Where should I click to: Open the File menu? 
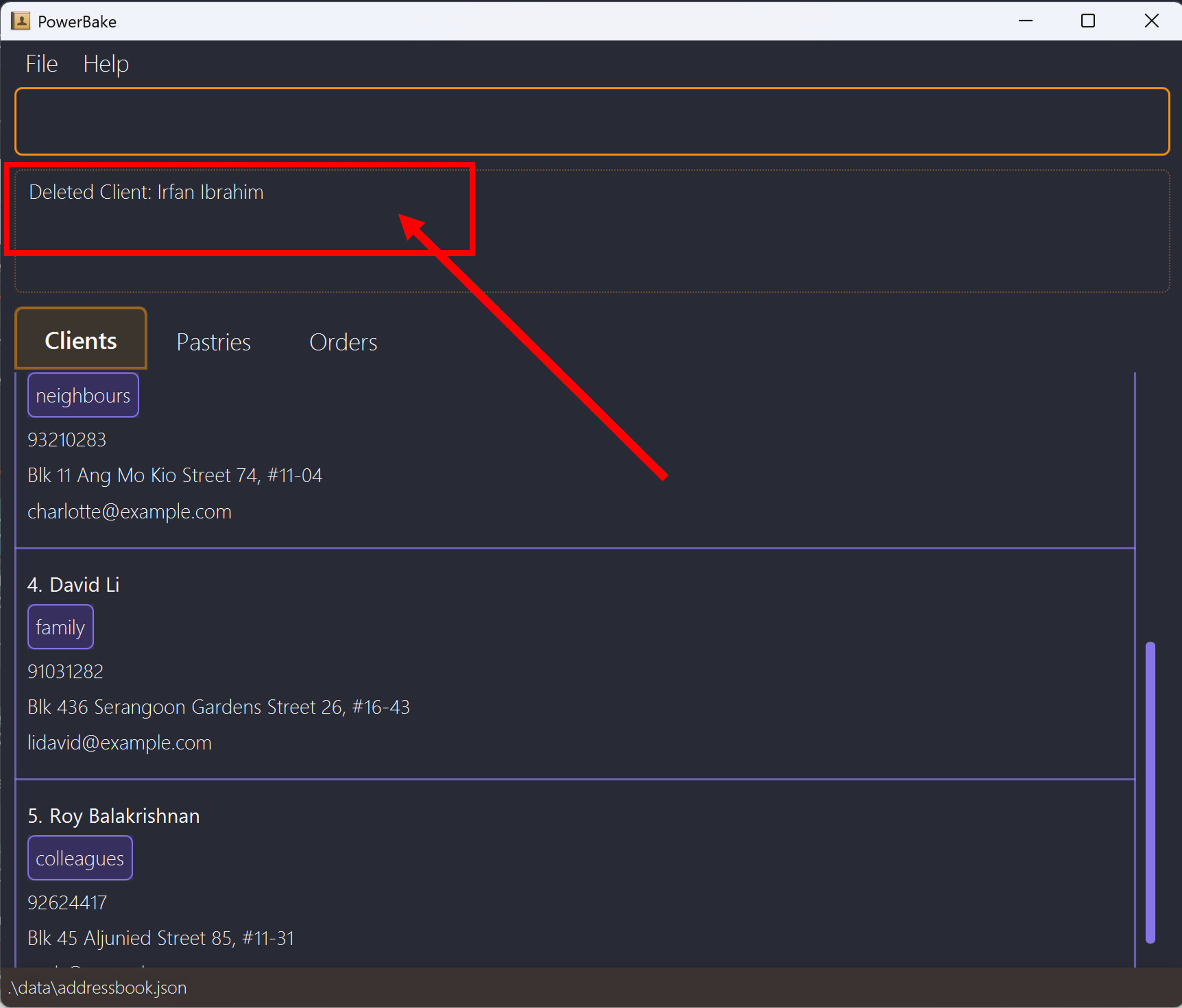42,64
